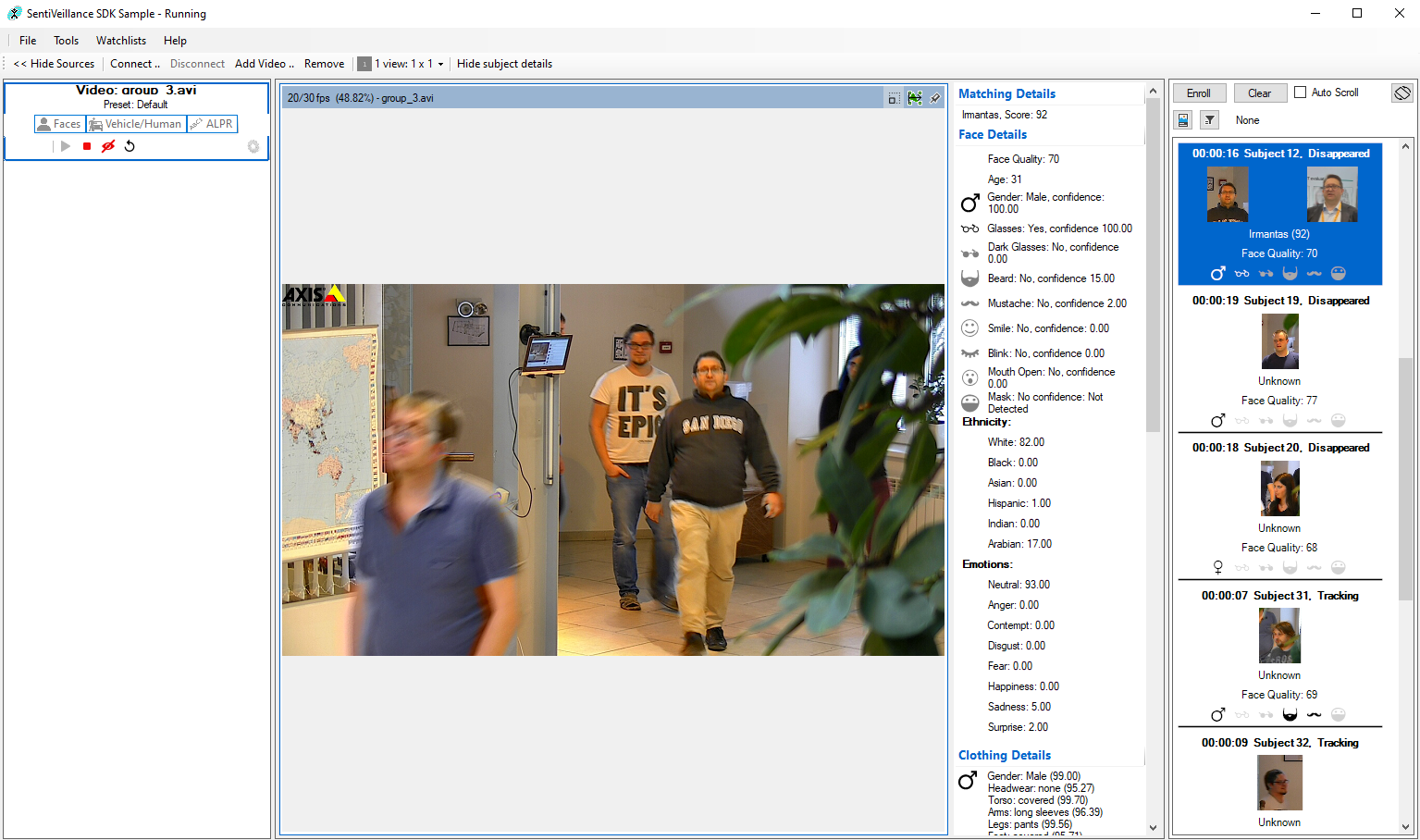
Task: Click the details panel scrollbar down arrow
Action: pos(1153,827)
